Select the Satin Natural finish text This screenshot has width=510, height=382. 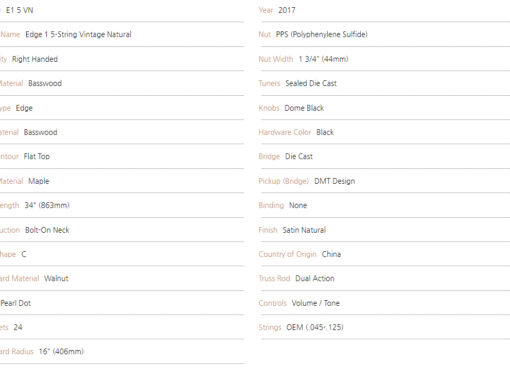point(304,230)
